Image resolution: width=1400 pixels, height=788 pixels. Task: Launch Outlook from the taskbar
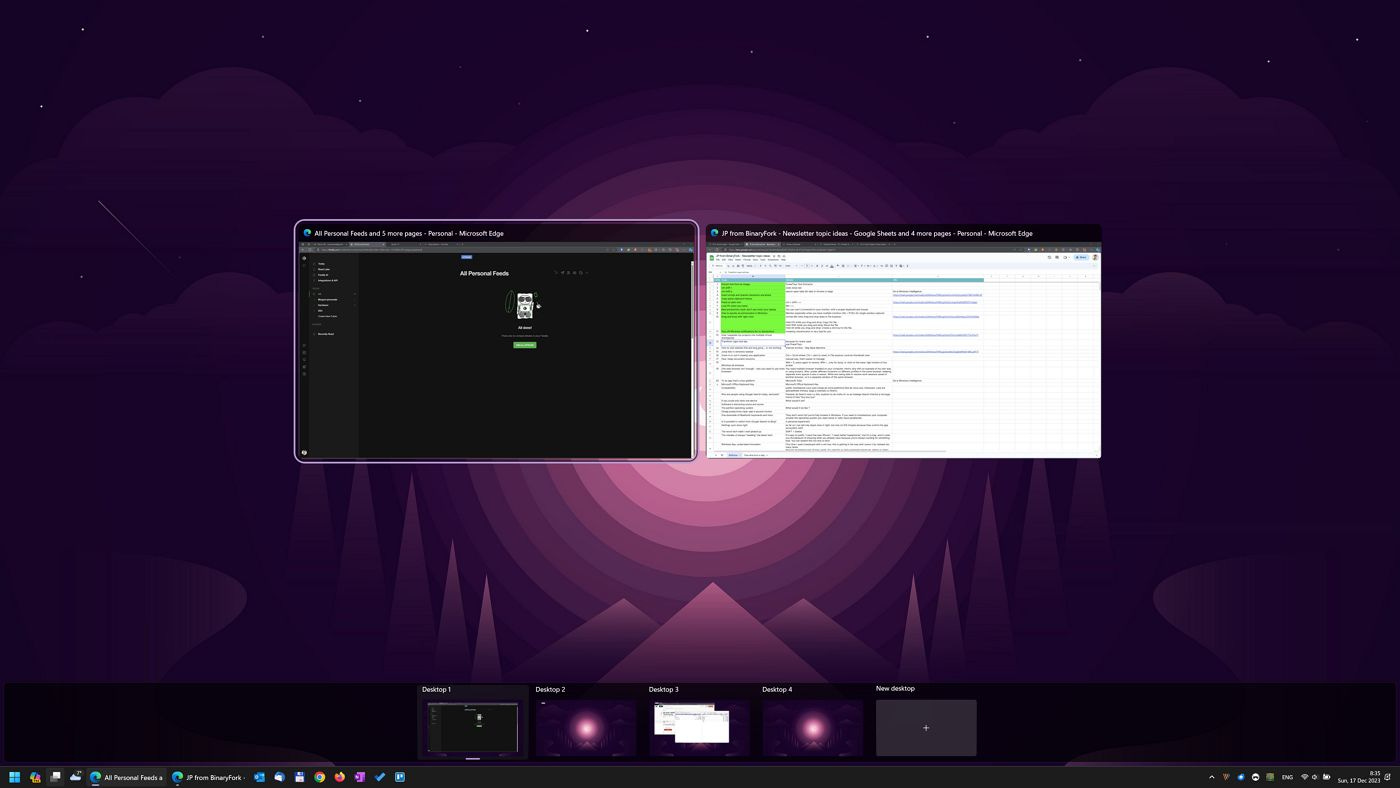[x=259, y=777]
